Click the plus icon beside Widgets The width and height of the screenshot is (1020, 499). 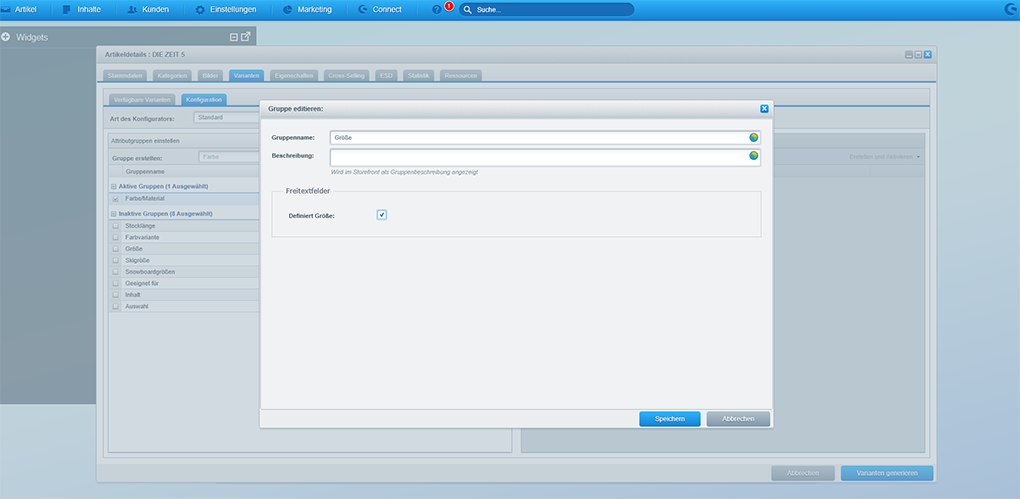6,37
